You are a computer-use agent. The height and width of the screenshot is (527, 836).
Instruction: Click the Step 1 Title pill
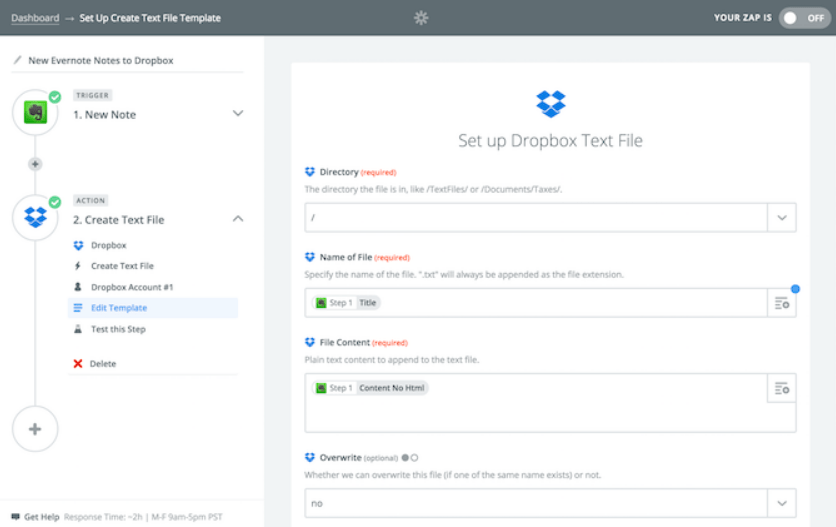(347, 303)
